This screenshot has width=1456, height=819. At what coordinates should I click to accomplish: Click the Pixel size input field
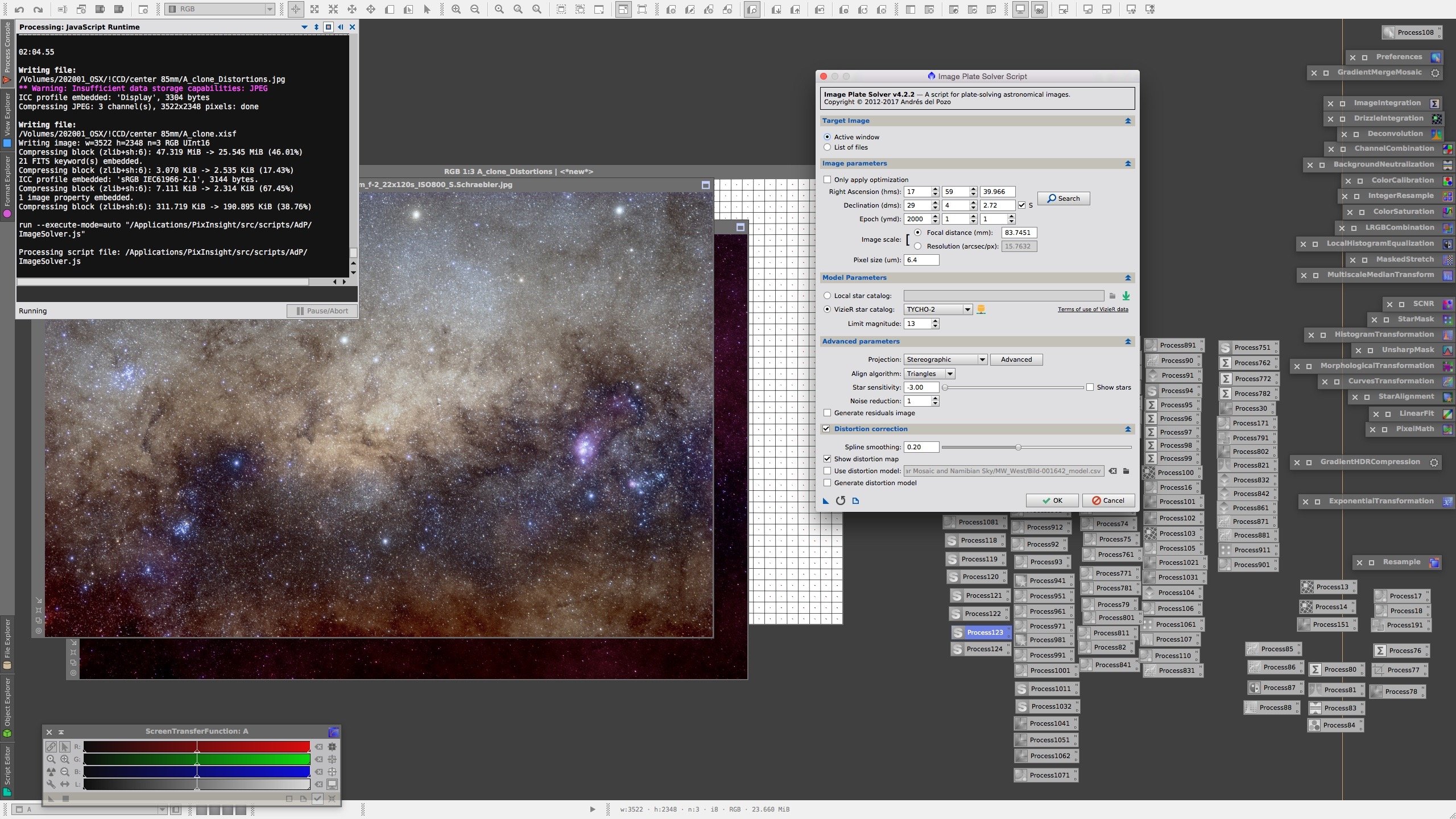[921, 260]
